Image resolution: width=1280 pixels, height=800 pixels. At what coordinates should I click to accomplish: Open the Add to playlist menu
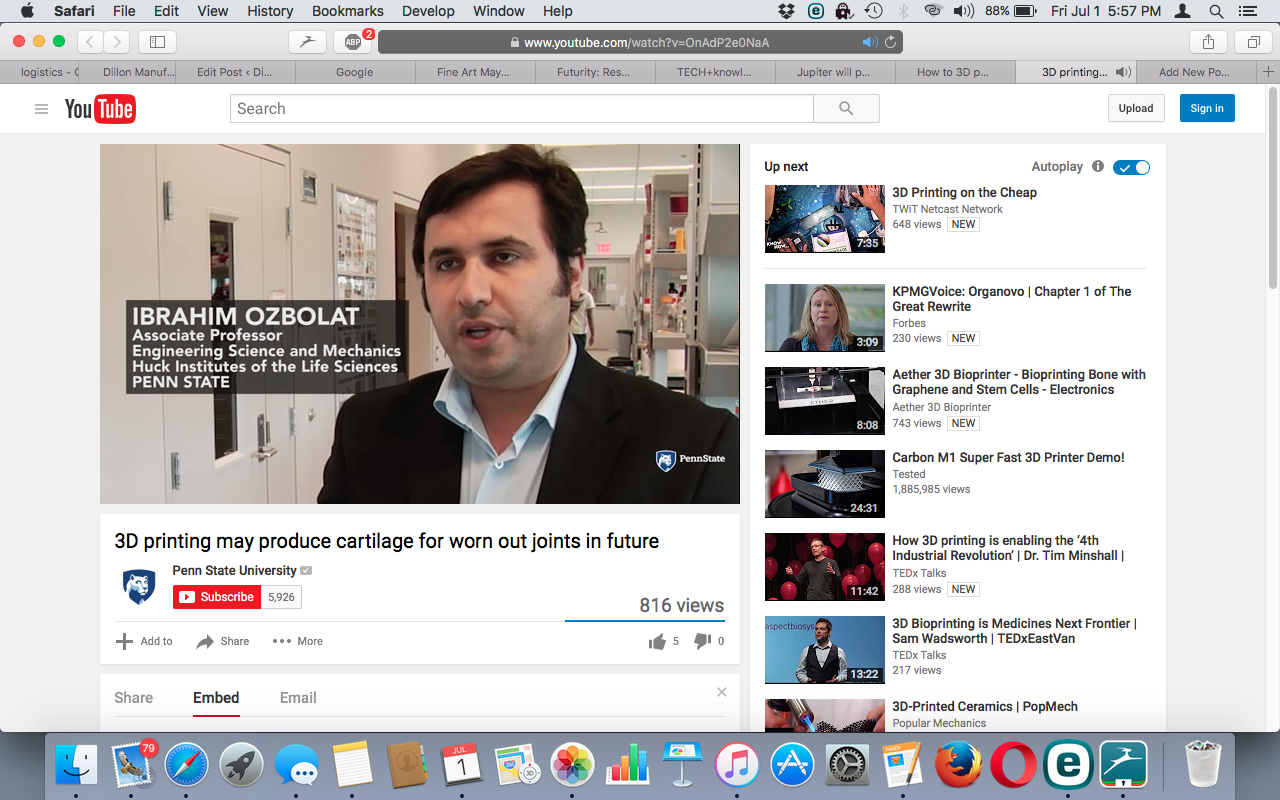click(x=144, y=642)
